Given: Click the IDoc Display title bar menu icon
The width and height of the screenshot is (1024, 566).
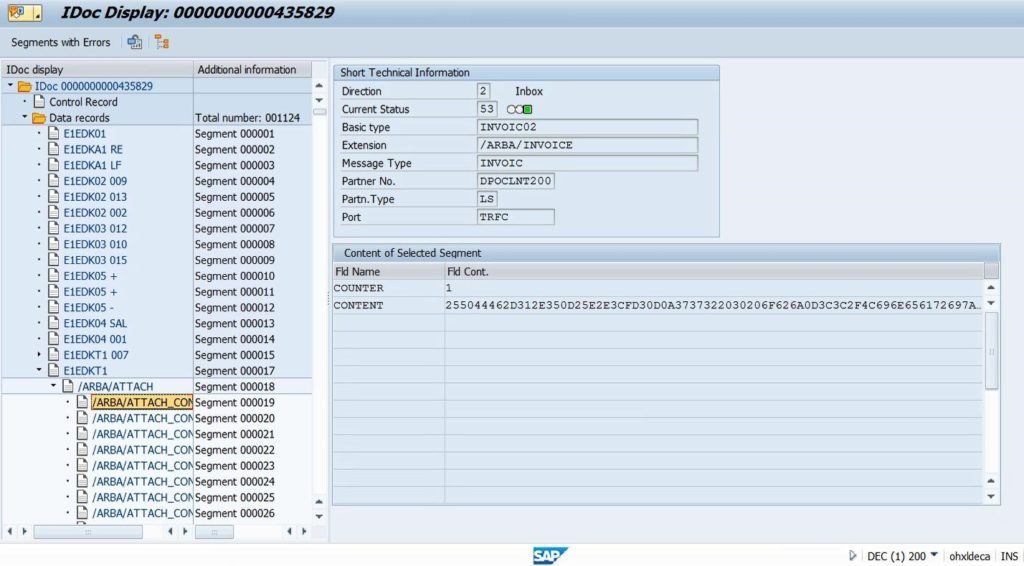Looking at the screenshot, I should [x=25, y=12].
